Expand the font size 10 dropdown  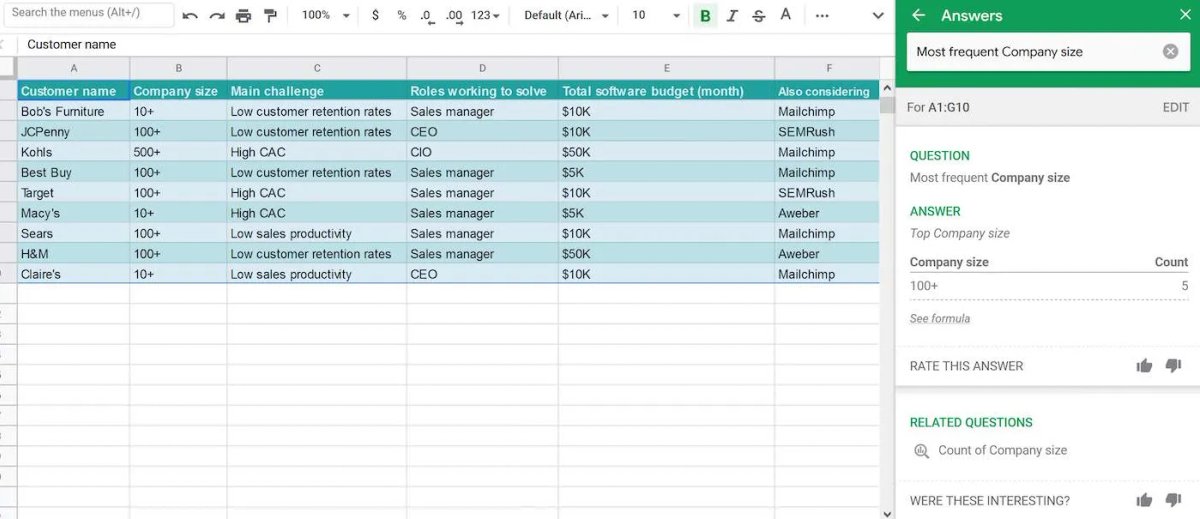click(x=656, y=16)
